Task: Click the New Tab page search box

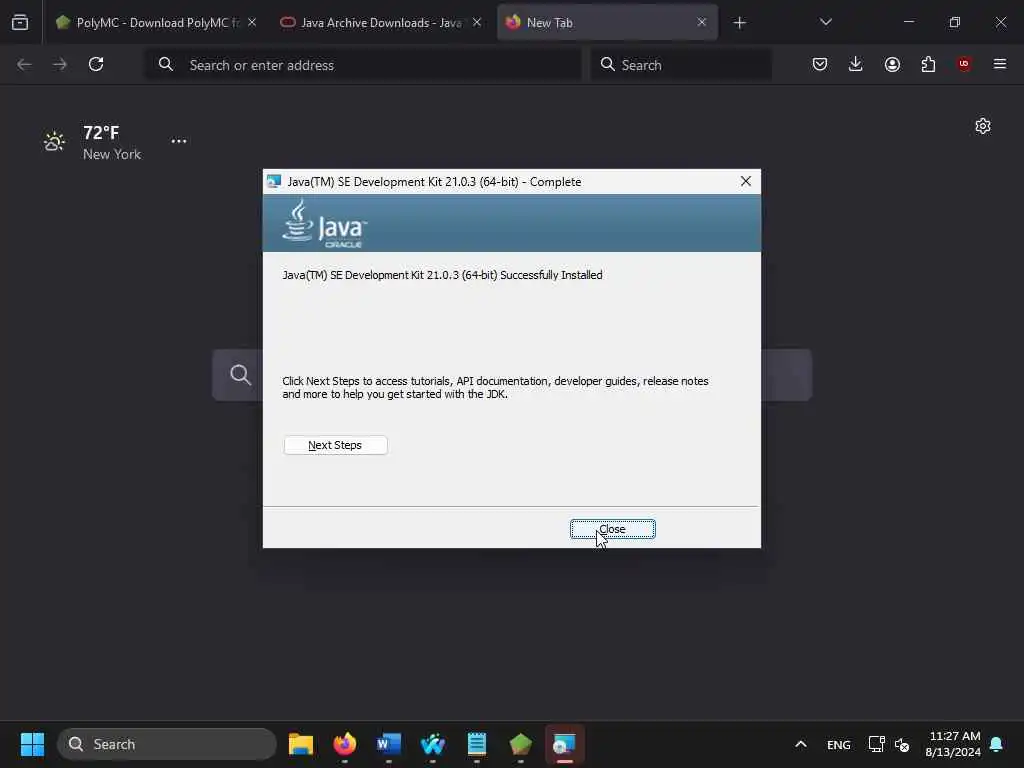Action: (x=512, y=375)
